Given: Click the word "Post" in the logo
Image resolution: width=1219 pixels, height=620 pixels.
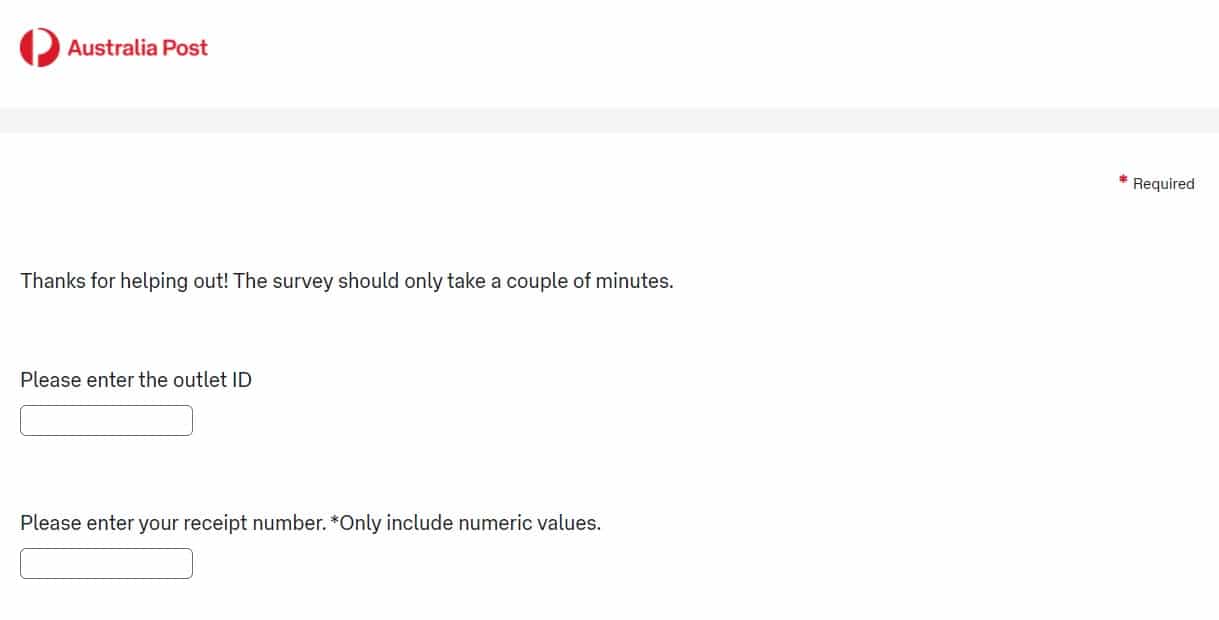Looking at the screenshot, I should click(x=185, y=47).
